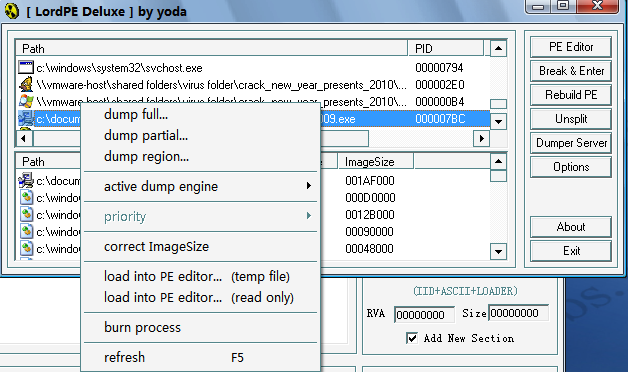628x372 pixels.
Task: Click the LordPE radiation icon in title bar
Action: pos(12,11)
